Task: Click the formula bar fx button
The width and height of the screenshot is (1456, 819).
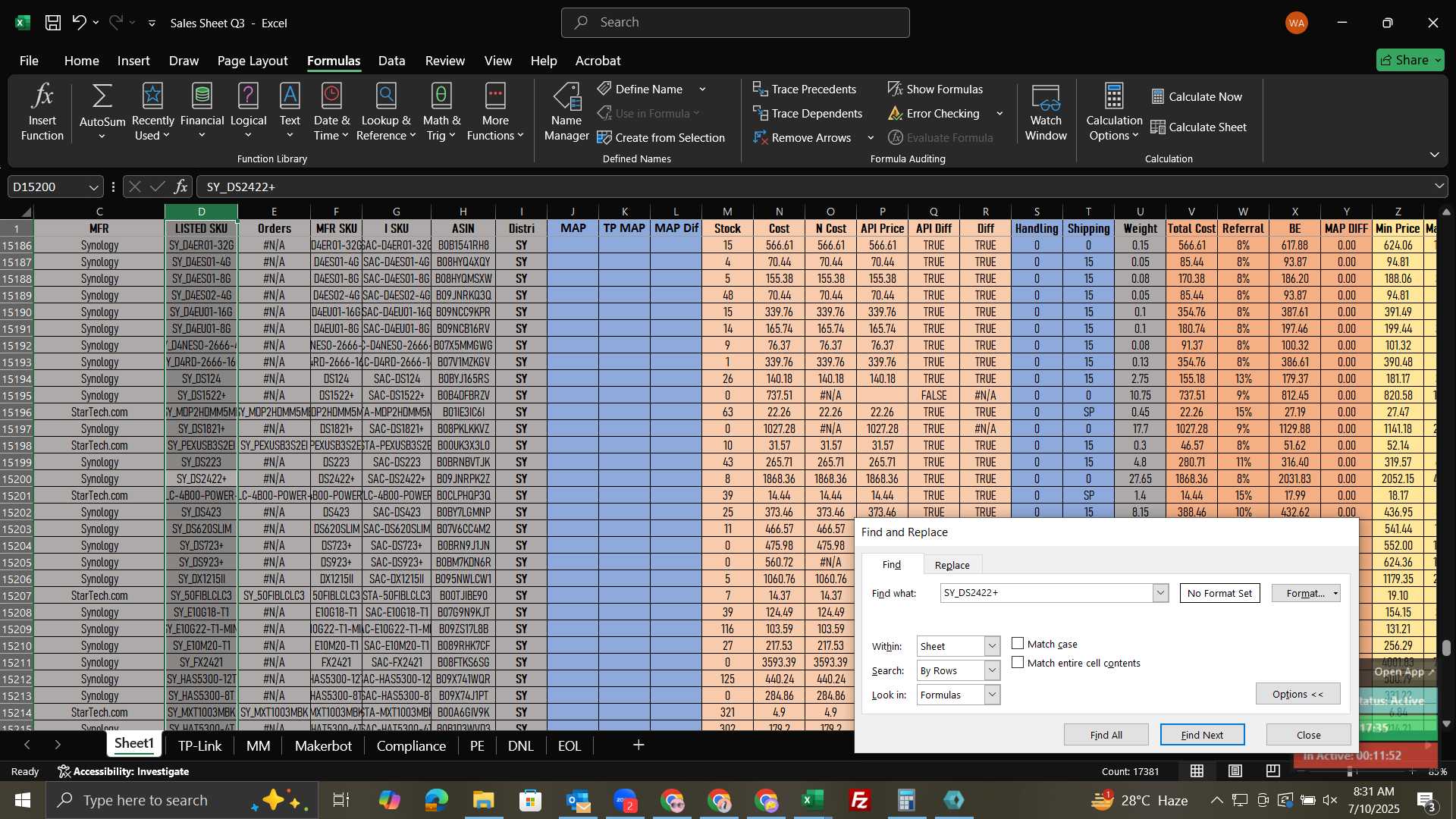Action: pyautogui.click(x=180, y=187)
